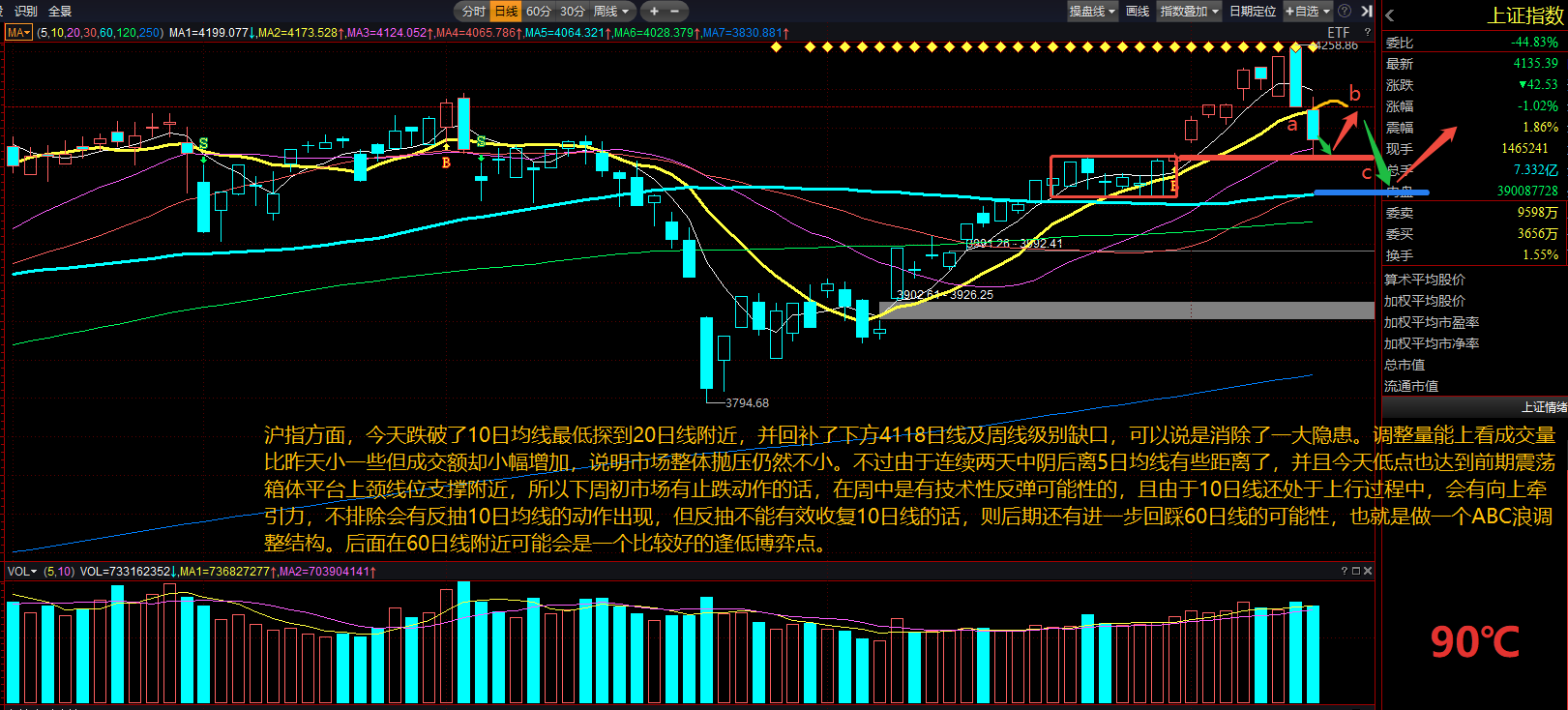Viewport: 1568px width, 710px height.
Task: Collapse side panel with the left chevron
Action: [1390, 15]
